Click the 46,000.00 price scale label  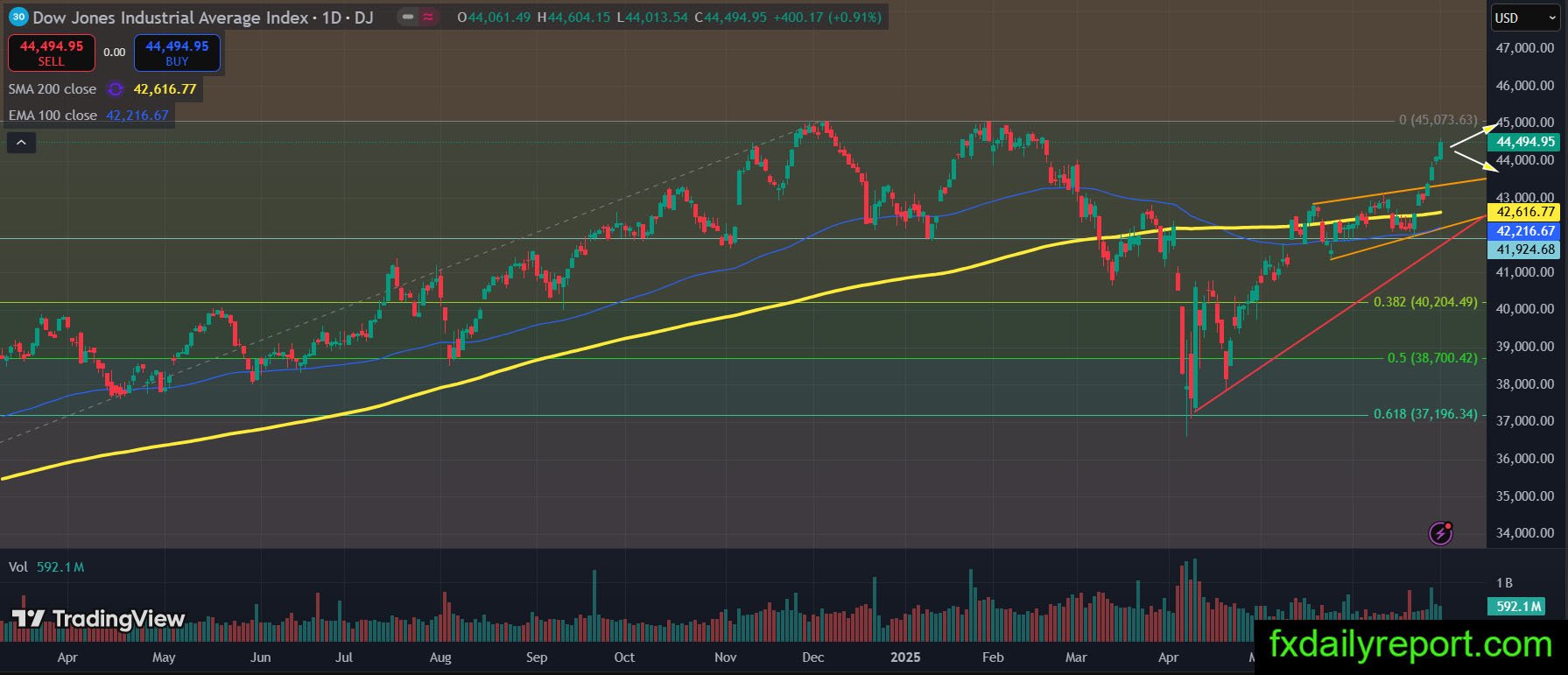tap(1525, 86)
